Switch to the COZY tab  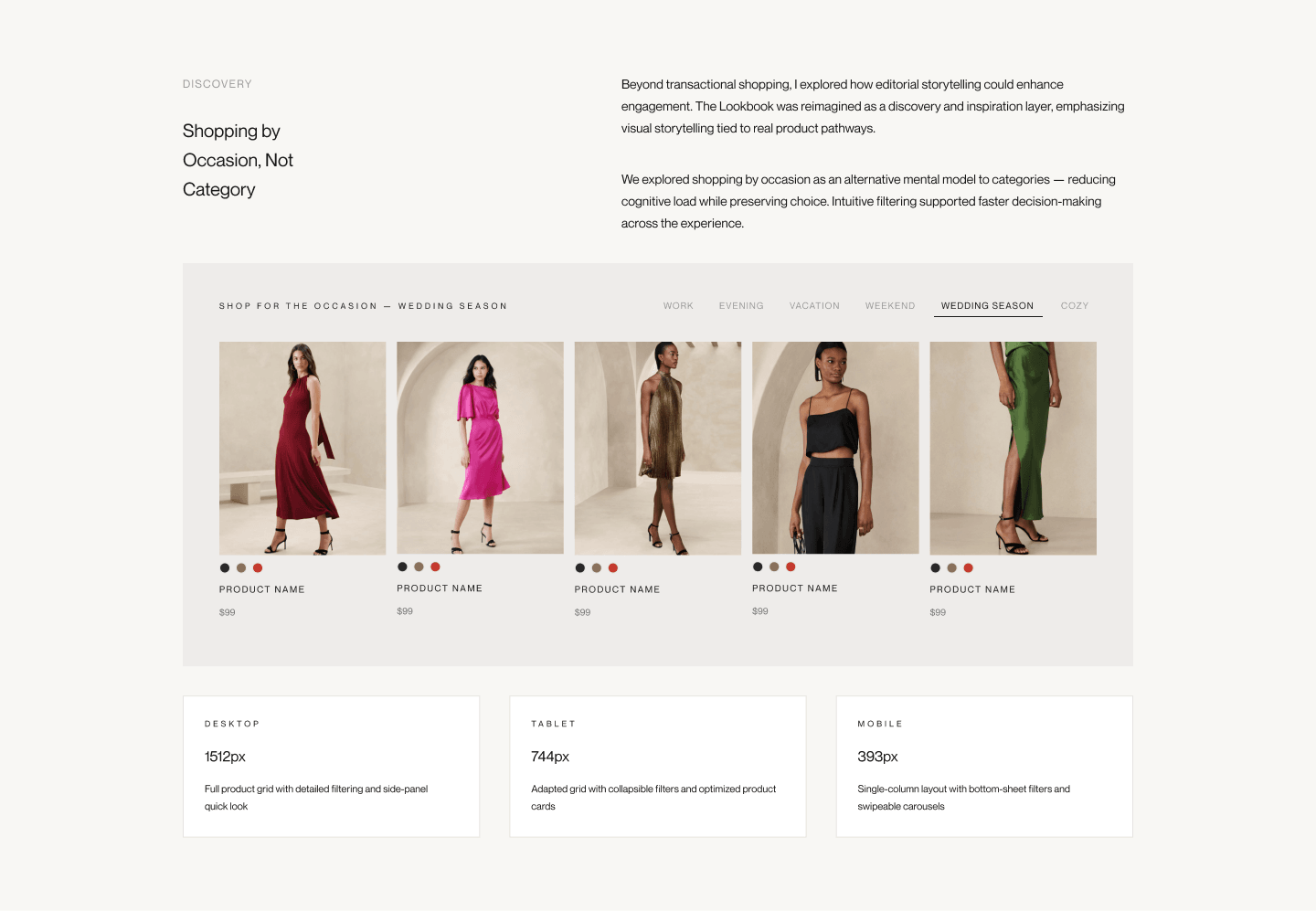(1075, 306)
